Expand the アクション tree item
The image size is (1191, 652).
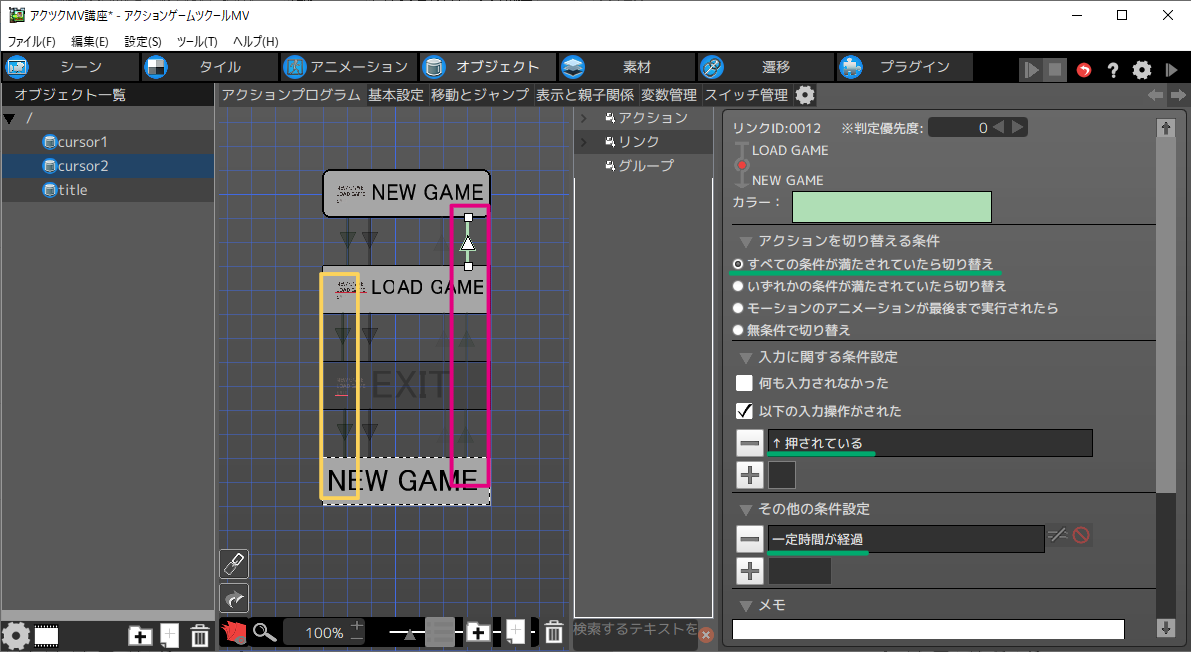tap(584, 118)
